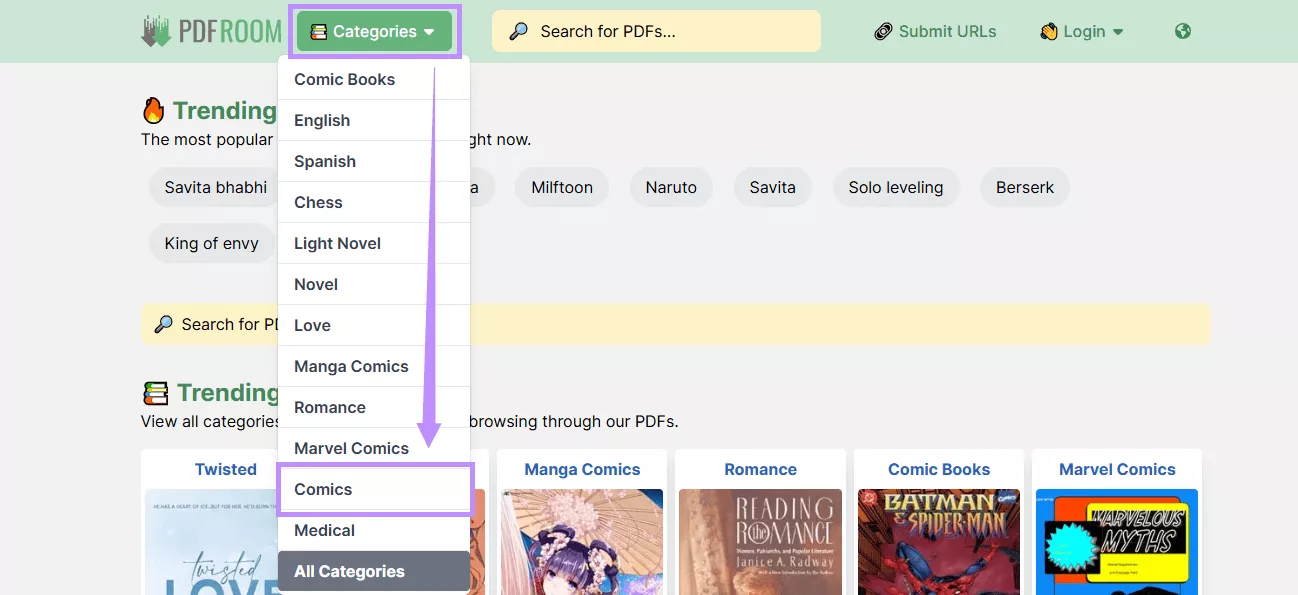This screenshot has height=595, width=1298.
Task: Open the globe language selector icon
Action: click(x=1183, y=31)
